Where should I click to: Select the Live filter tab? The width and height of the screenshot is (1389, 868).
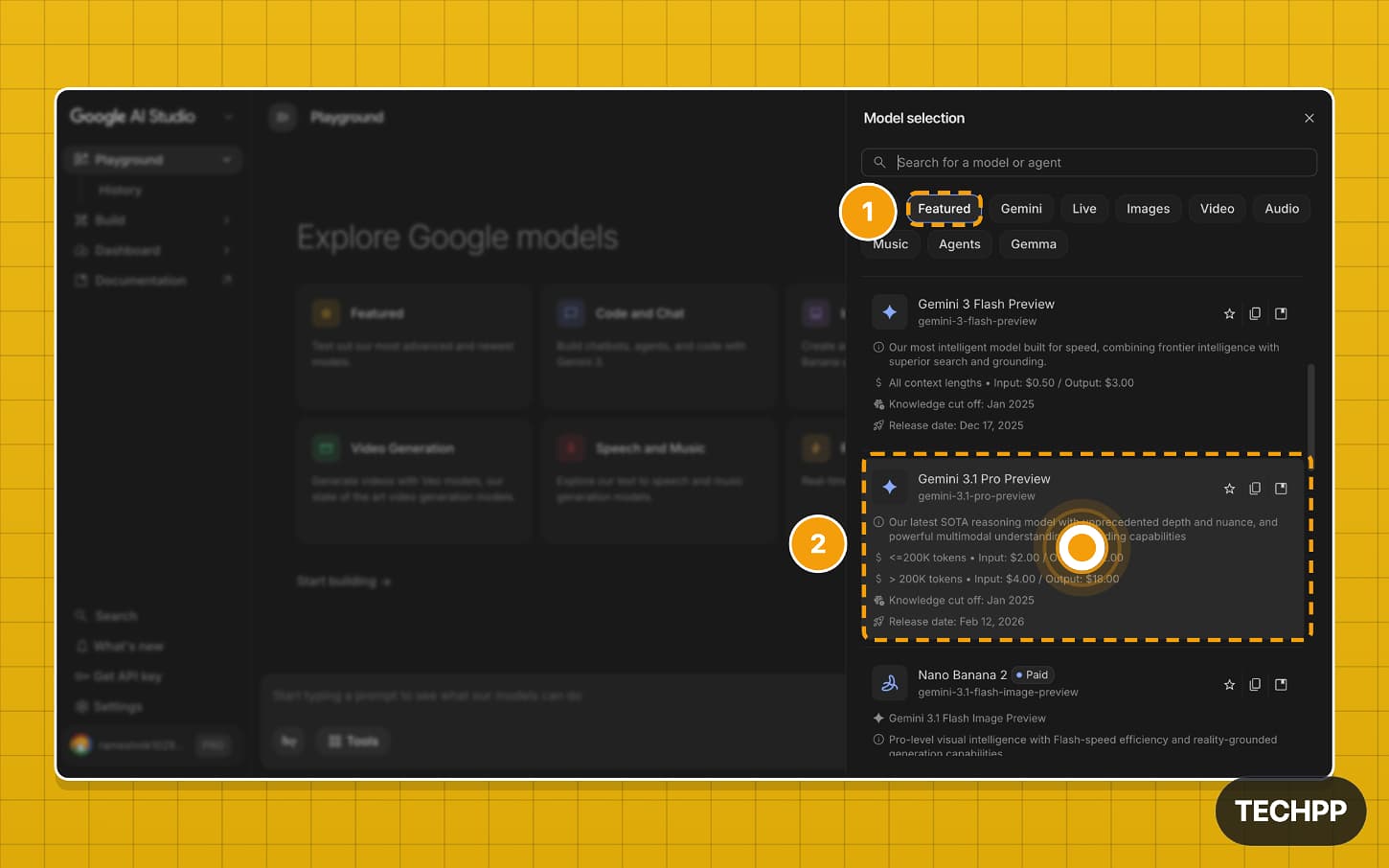click(1084, 208)
